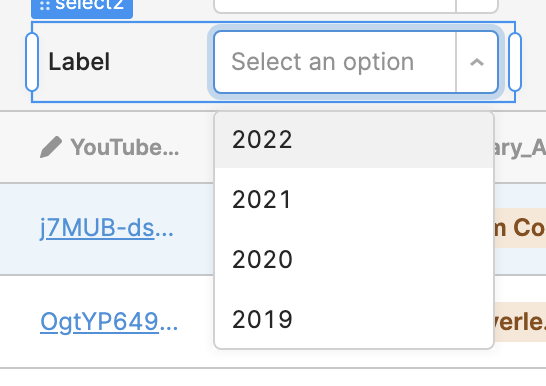The height and width of the screenshot is (386, 546).
Task: Click the "Label" text of the select
Action: 79,62
